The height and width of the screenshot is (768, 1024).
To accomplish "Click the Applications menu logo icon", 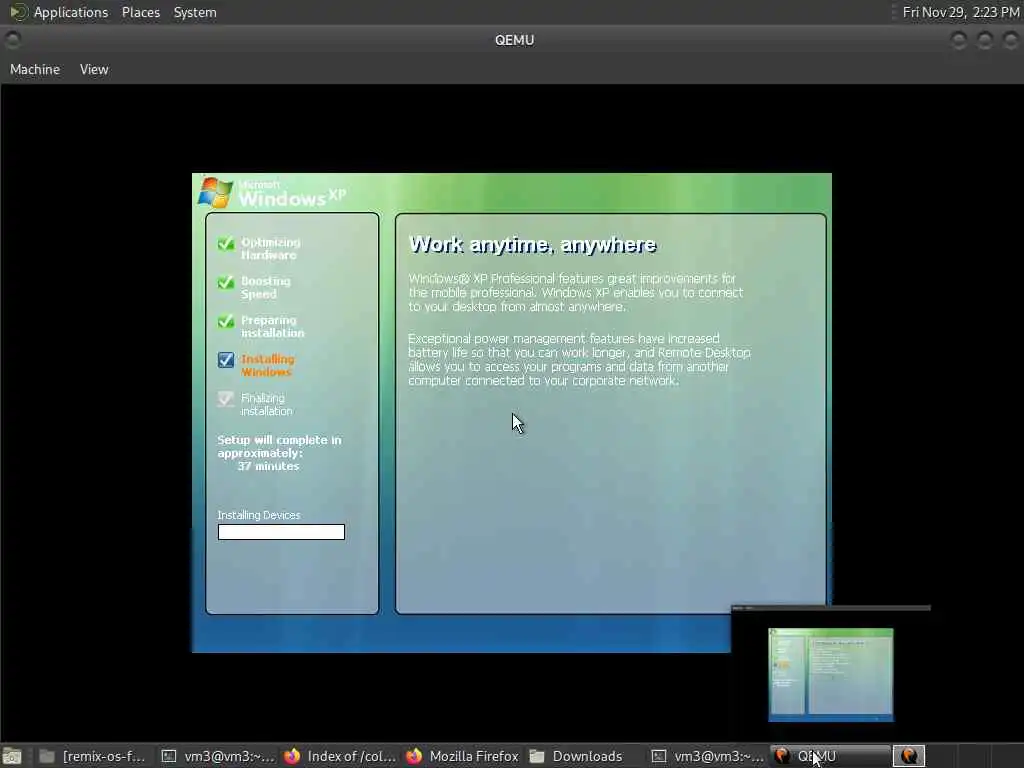I will pyautogui.click(x=18, y=12).
